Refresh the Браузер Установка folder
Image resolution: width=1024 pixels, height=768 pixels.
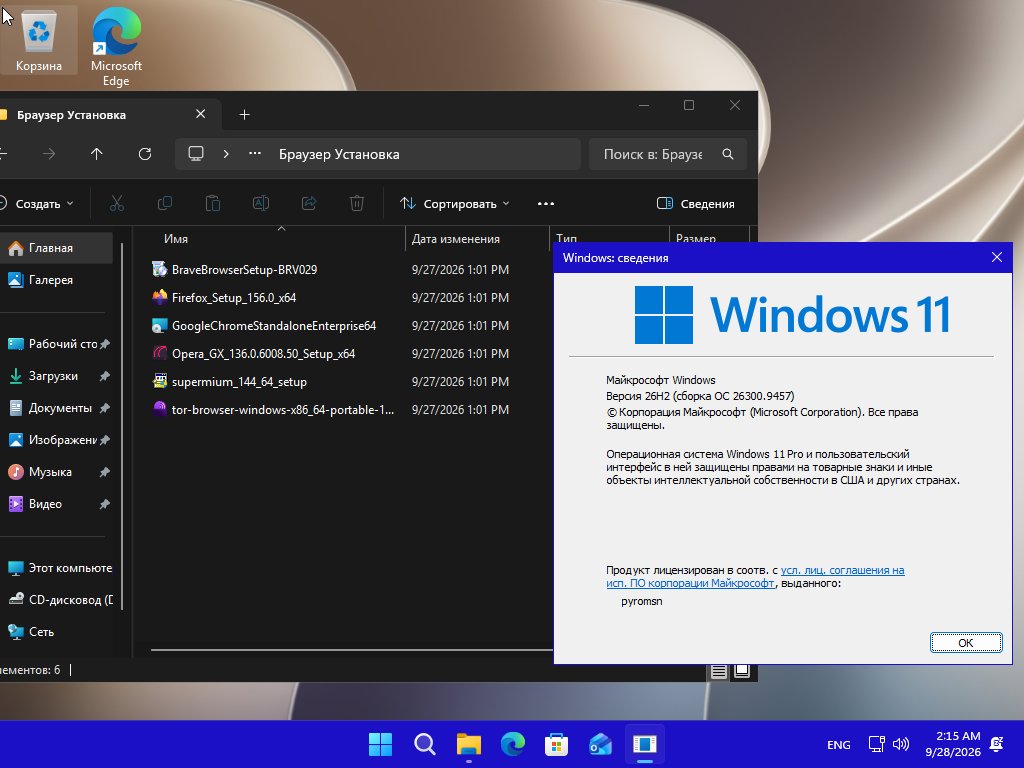coord(145,154)
